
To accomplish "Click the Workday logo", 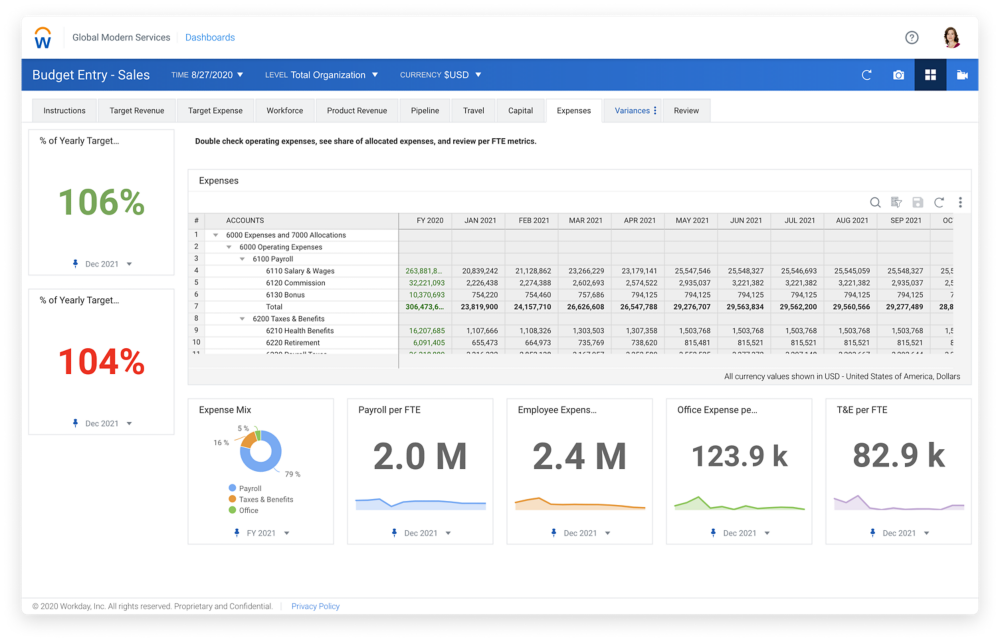I will click(x=43, y=38).
